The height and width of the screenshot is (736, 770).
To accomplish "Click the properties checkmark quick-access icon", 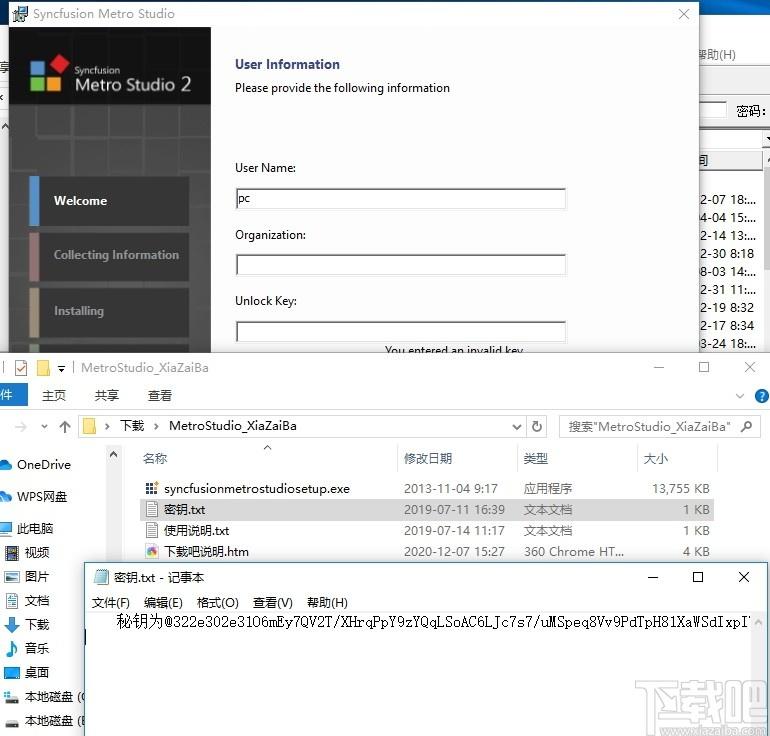I will pyautogui.click(x=21, y=368).
